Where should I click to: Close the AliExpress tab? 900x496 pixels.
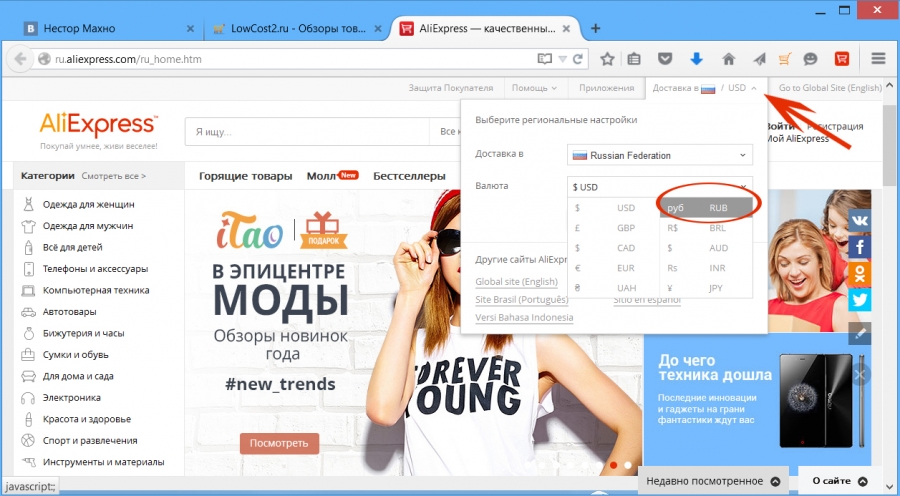click(566, 29)
